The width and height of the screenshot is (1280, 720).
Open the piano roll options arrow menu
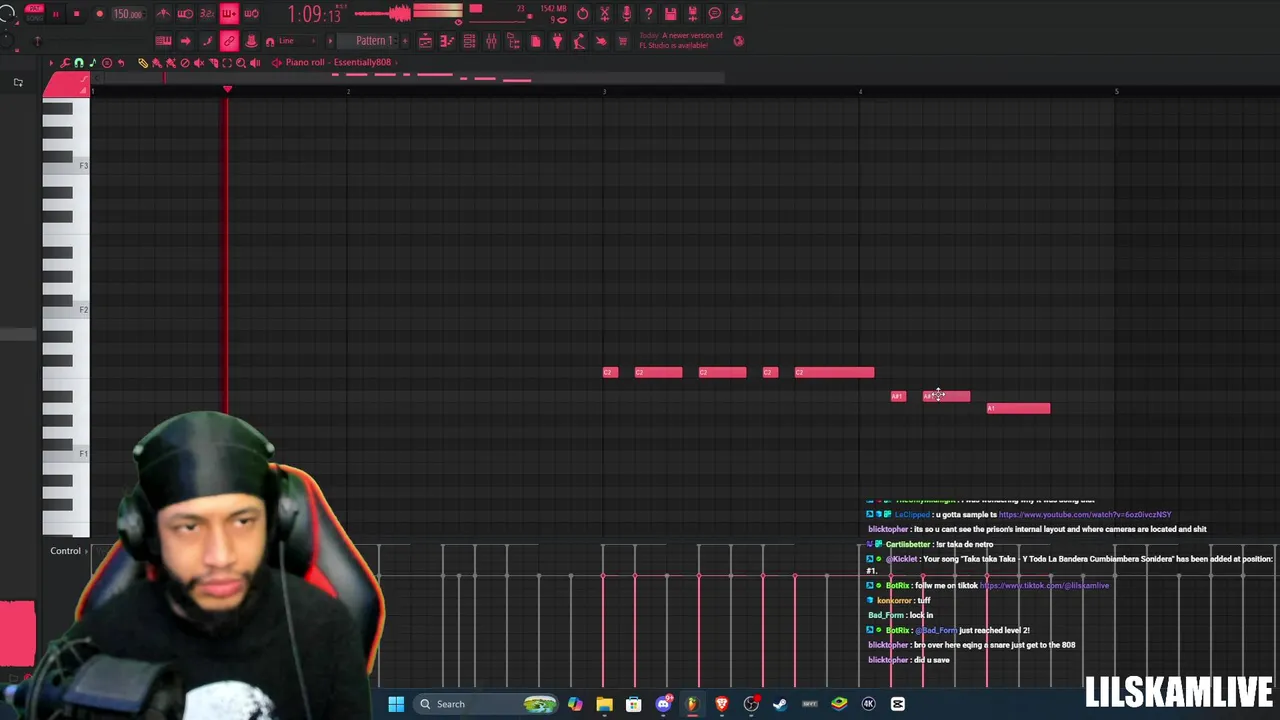click(x=51, y=63)
